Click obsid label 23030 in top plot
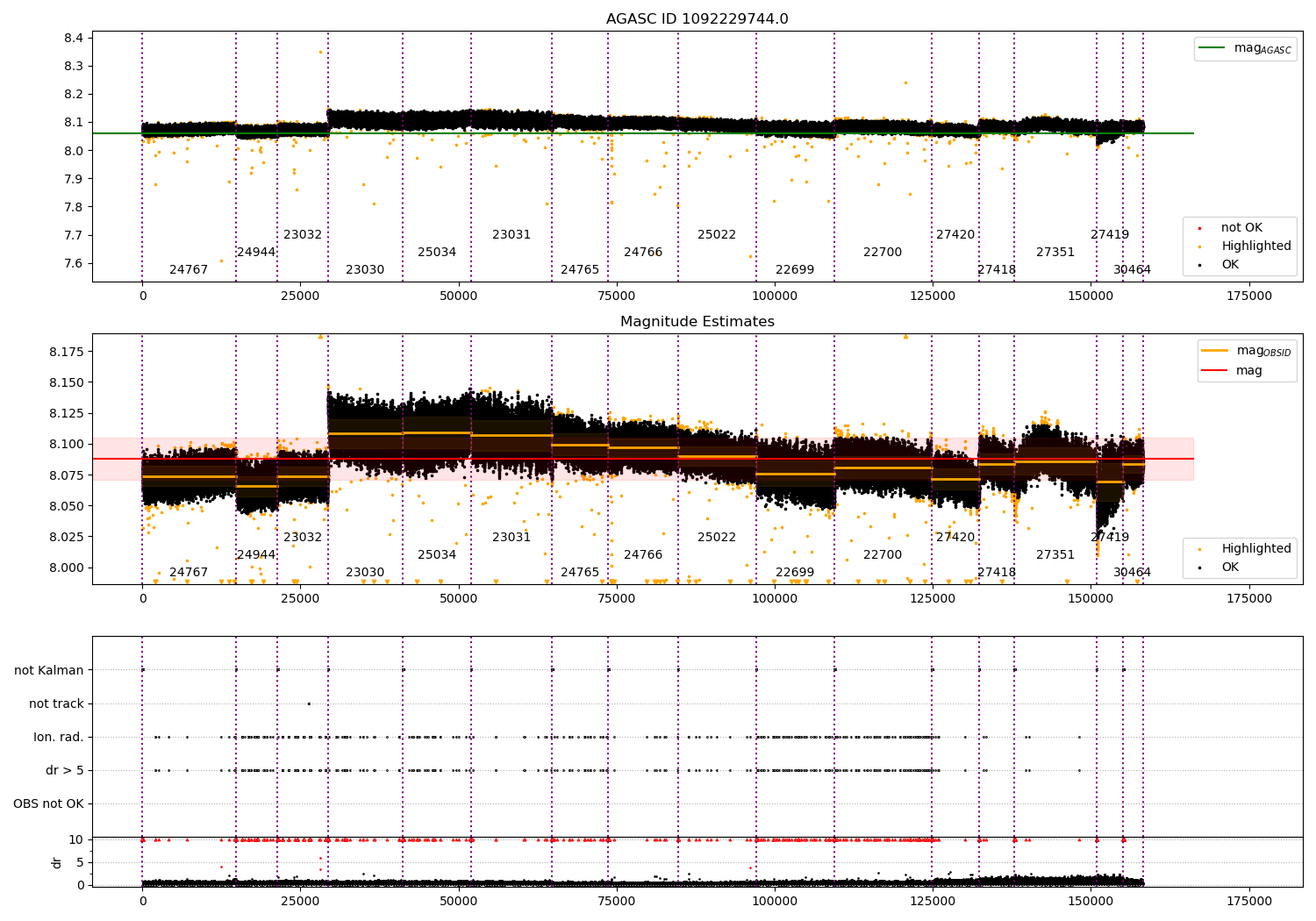The image size is (1316, 921). coord(365,270)
